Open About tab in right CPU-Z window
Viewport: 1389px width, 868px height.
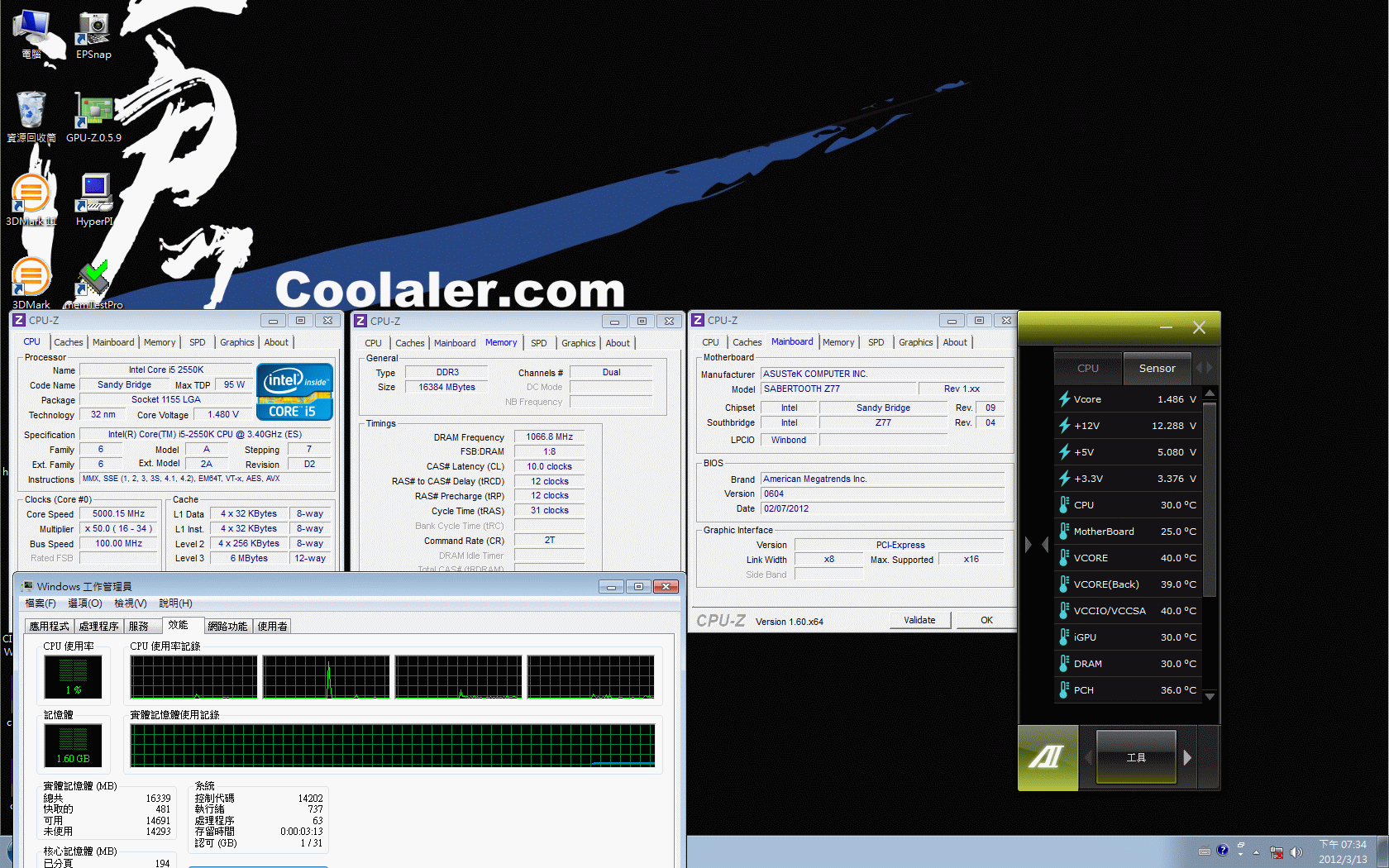click(x=955, y=342)
